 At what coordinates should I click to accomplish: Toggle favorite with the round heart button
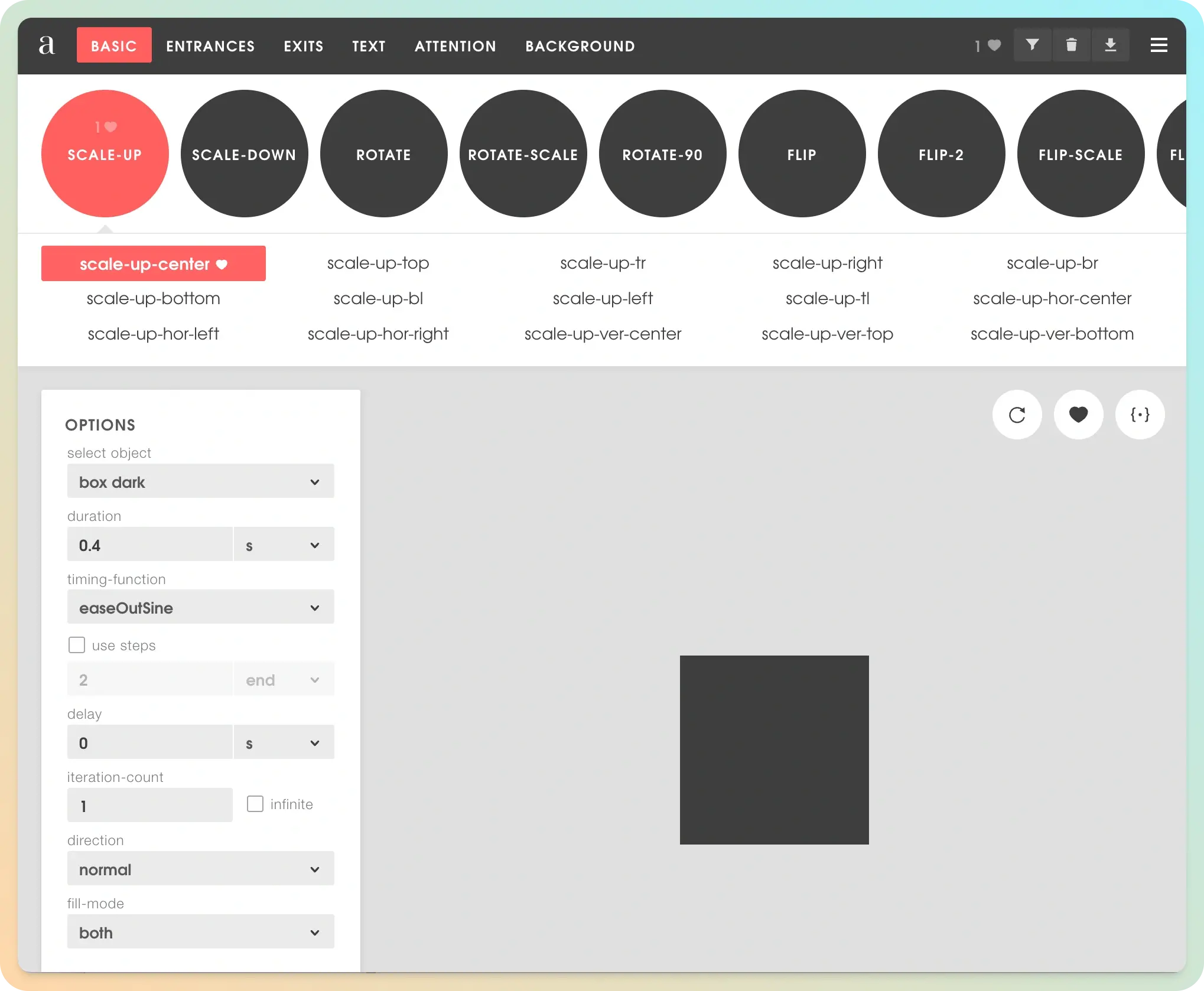[x=1078, y=415]
